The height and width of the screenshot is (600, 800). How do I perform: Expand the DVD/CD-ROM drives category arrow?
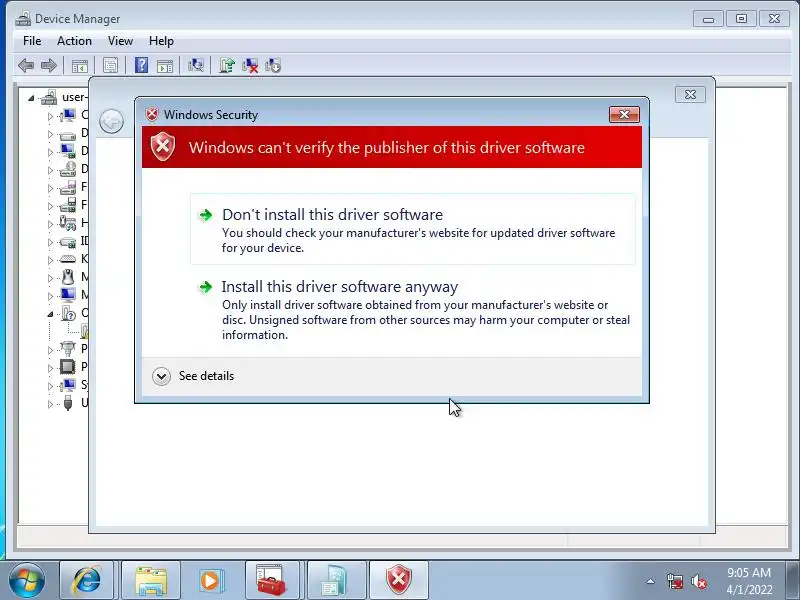pyautogui.click(x=50, y=170)
